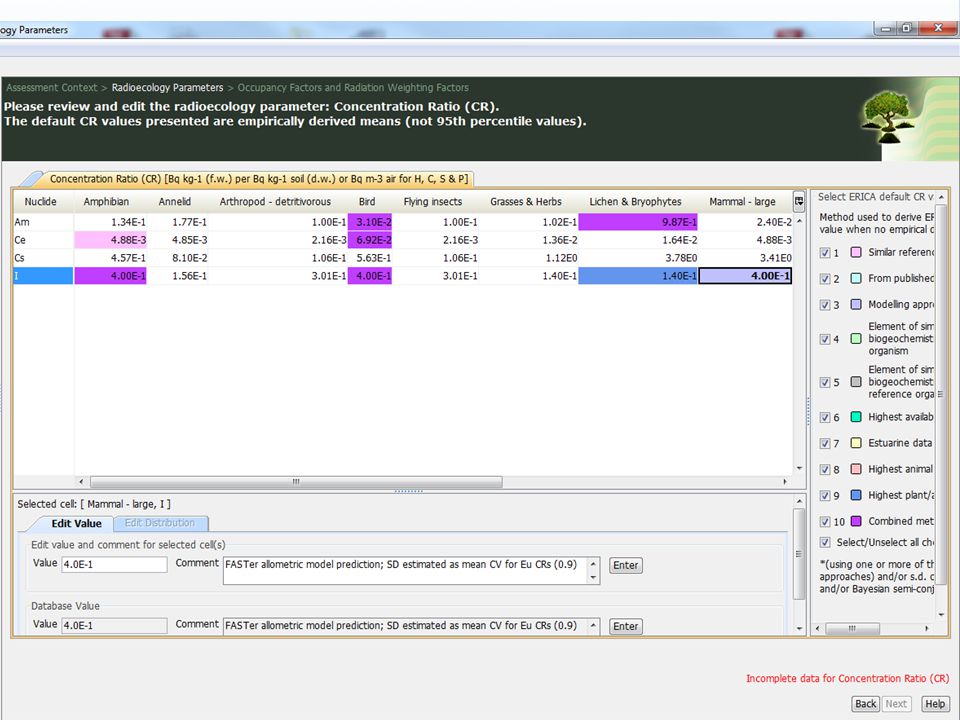Click Bird column header
This screenshot has width=960, height=720.
click(x=367, y=201)
